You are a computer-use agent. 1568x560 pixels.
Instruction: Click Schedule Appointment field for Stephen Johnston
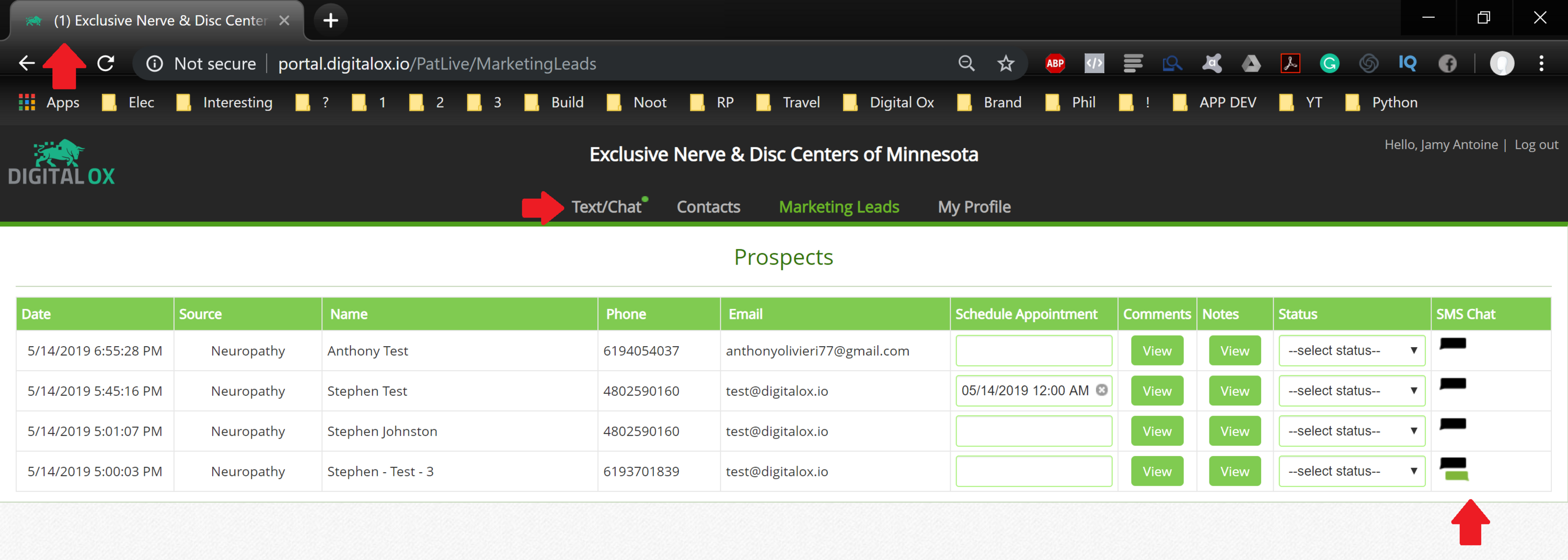point(1033,431)
